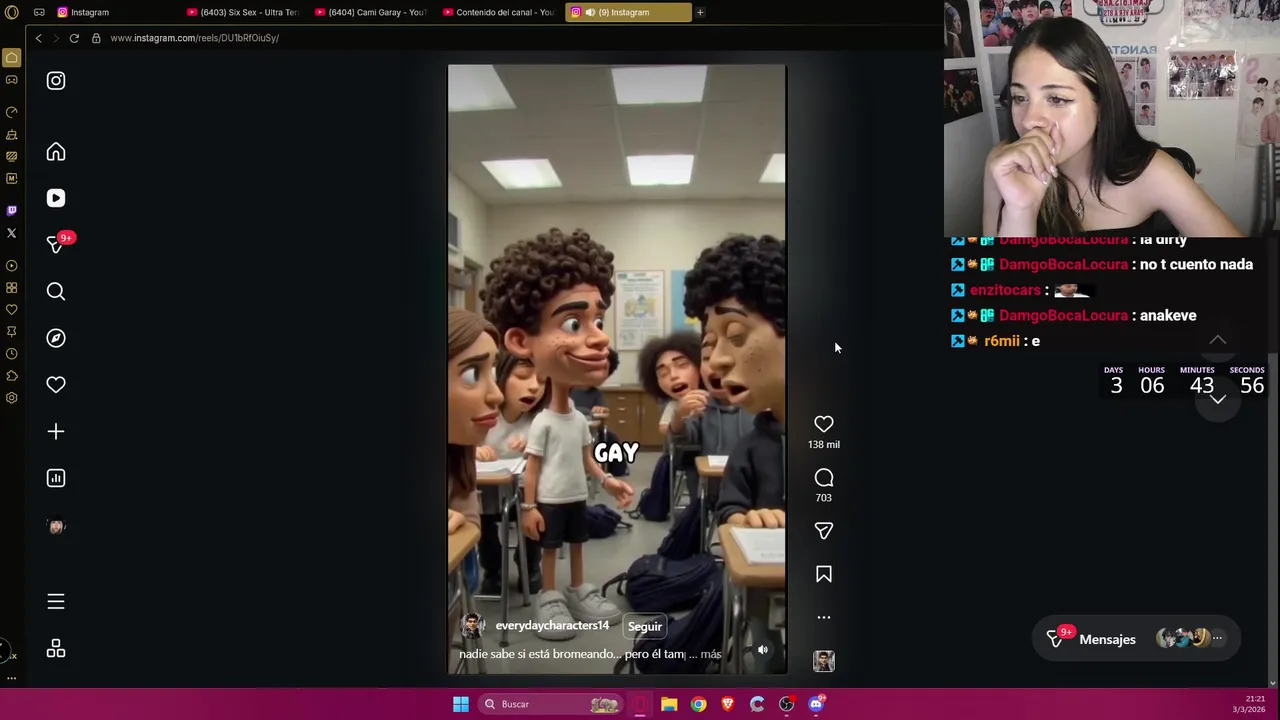
Task: Open Opera sidebar settings gear
Action: coord(12,398)
